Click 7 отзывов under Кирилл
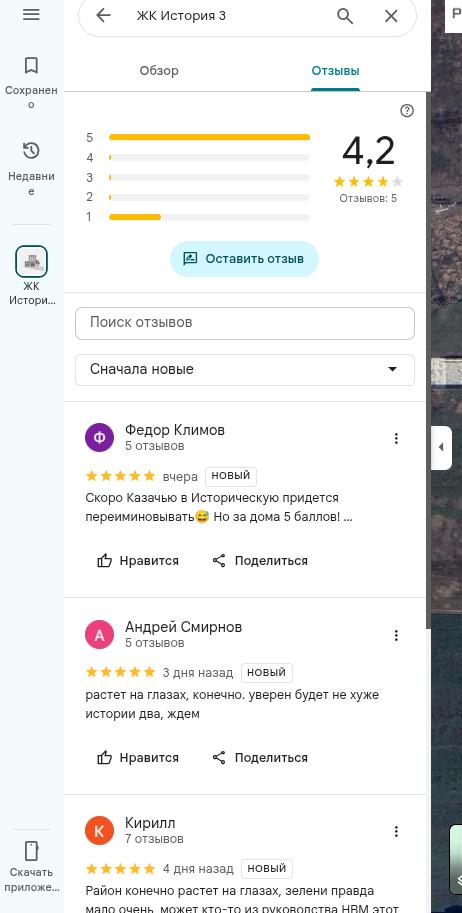 (154, 839)
